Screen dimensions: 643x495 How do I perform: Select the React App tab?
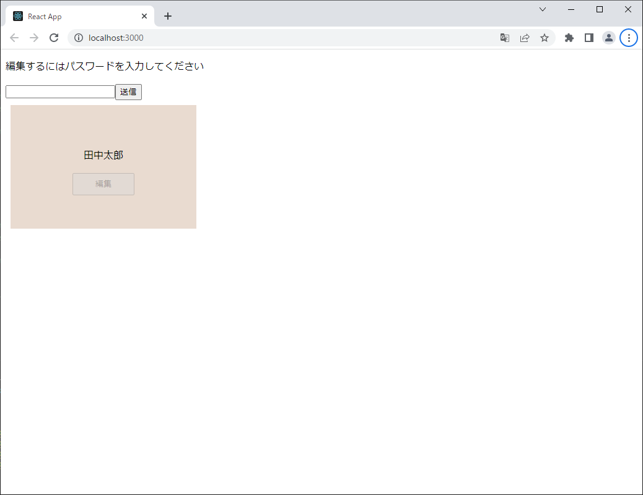coord(80,16)
